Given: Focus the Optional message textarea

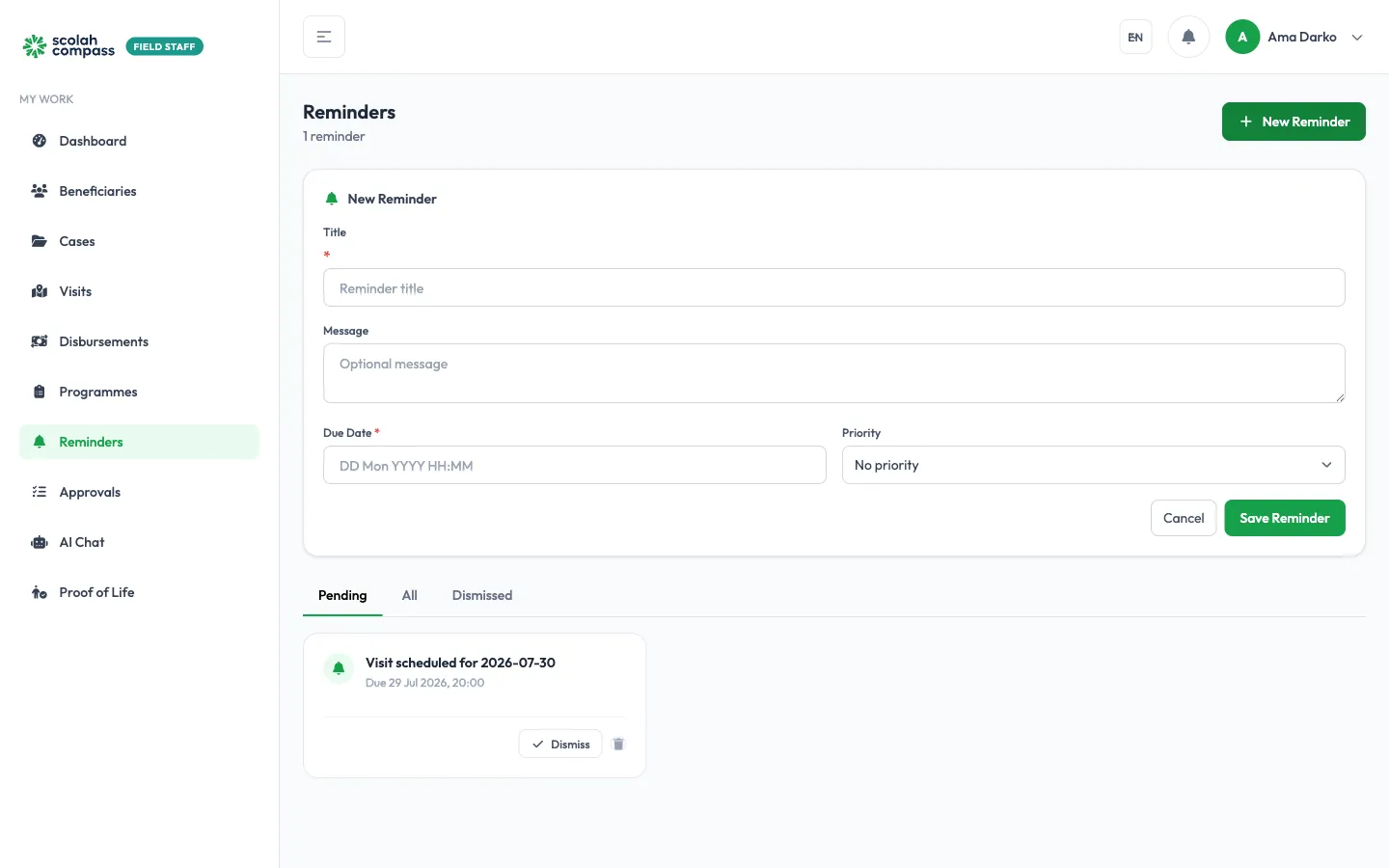Looking at the screenshot, I should click(x=833, y=373).
